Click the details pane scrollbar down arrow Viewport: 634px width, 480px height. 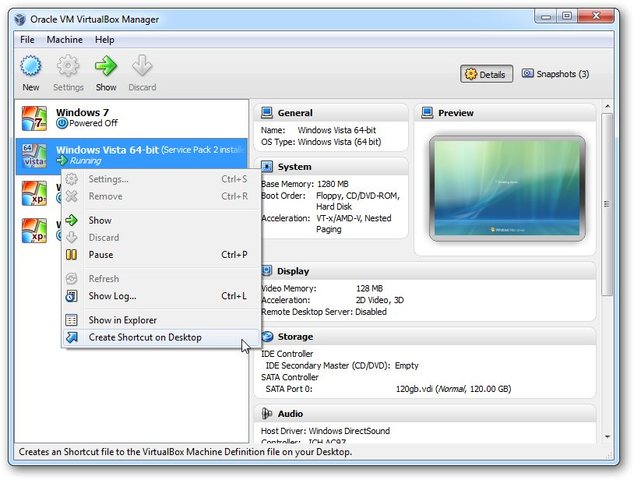click(x=607, y=437)
